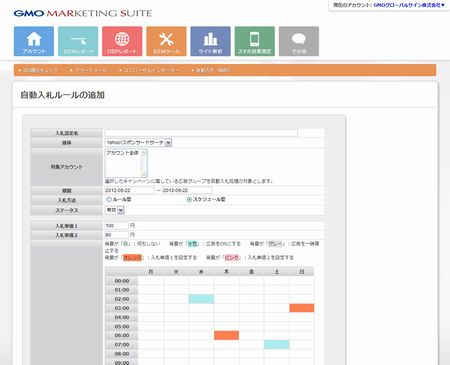Click the 08:00 row header
Image resolution: width=450 pixels, height=365 pixels.
pos(122,354)
